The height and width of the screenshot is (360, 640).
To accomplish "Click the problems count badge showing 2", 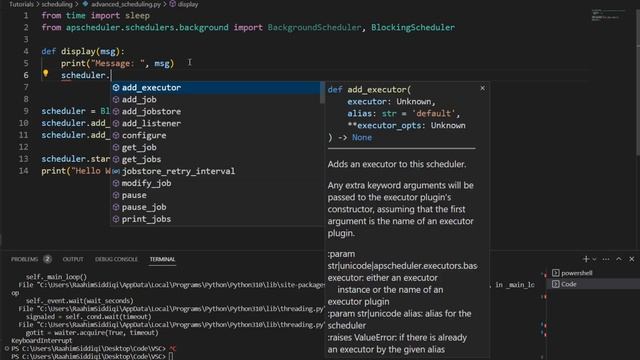I will 47,259.
